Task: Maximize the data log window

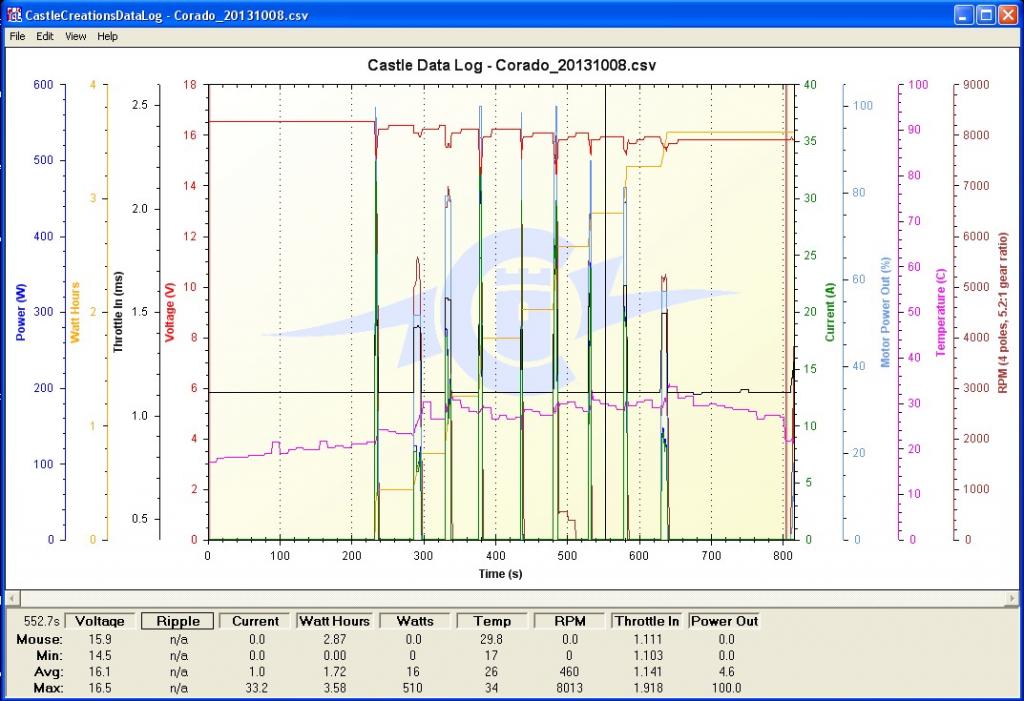Action: point(985,14)
